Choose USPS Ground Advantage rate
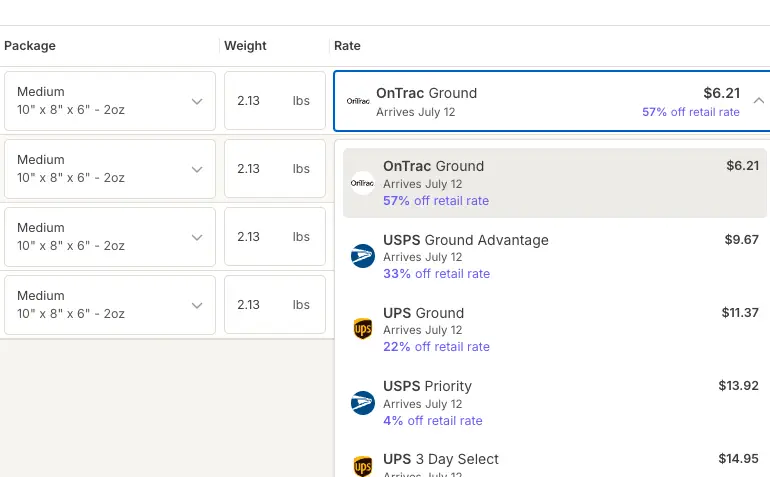 click(x=554, y=256)
